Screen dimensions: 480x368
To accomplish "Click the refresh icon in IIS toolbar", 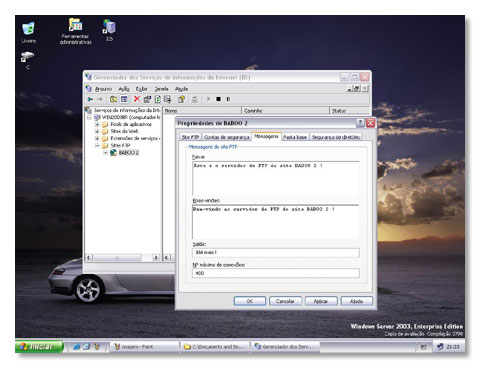I will coord(158,99).
